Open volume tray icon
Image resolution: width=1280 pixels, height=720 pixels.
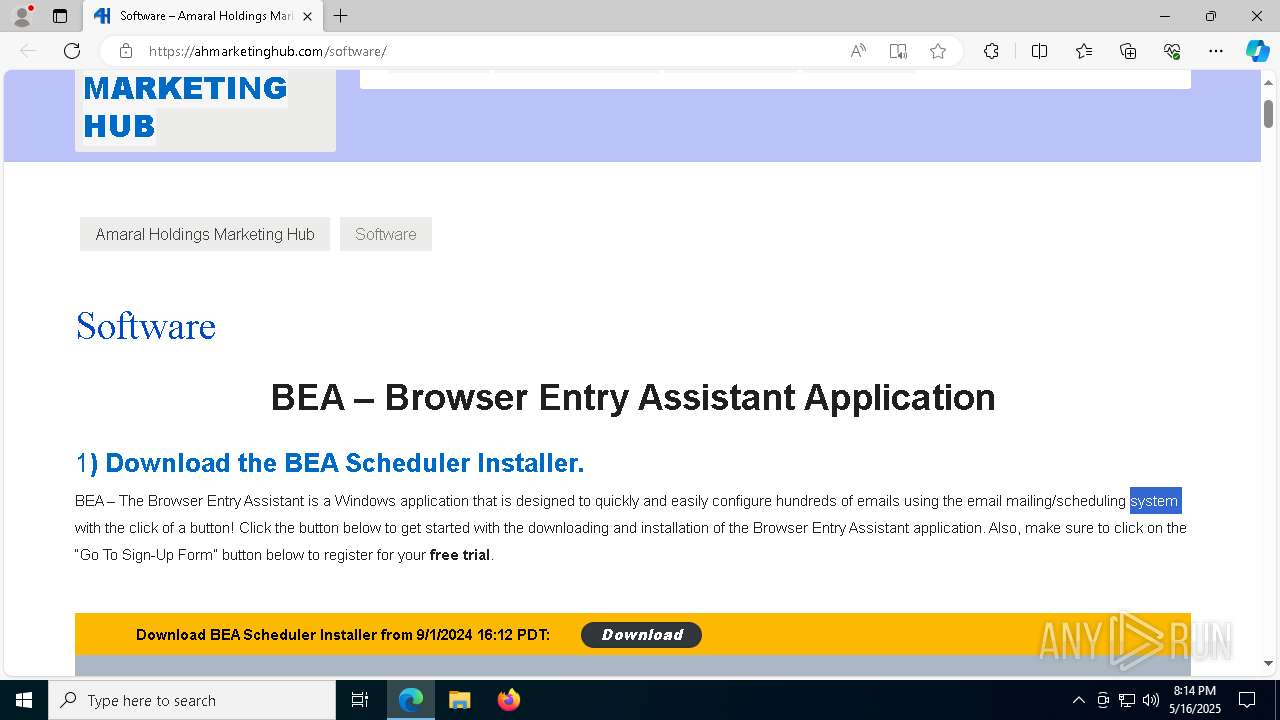pos(1151,700)
